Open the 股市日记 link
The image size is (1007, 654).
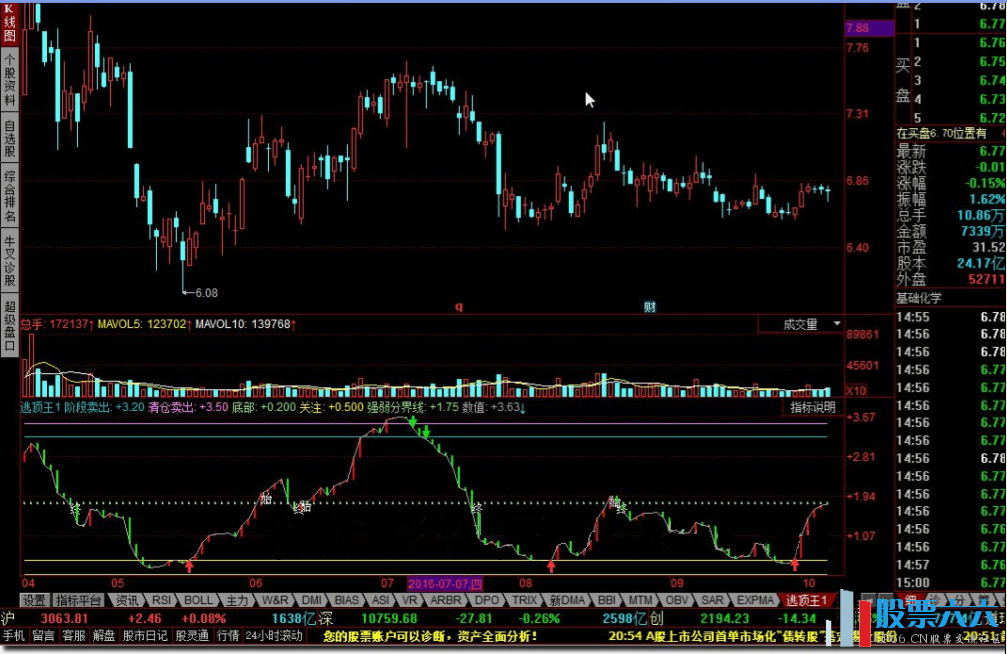click(x=145, y=635)
